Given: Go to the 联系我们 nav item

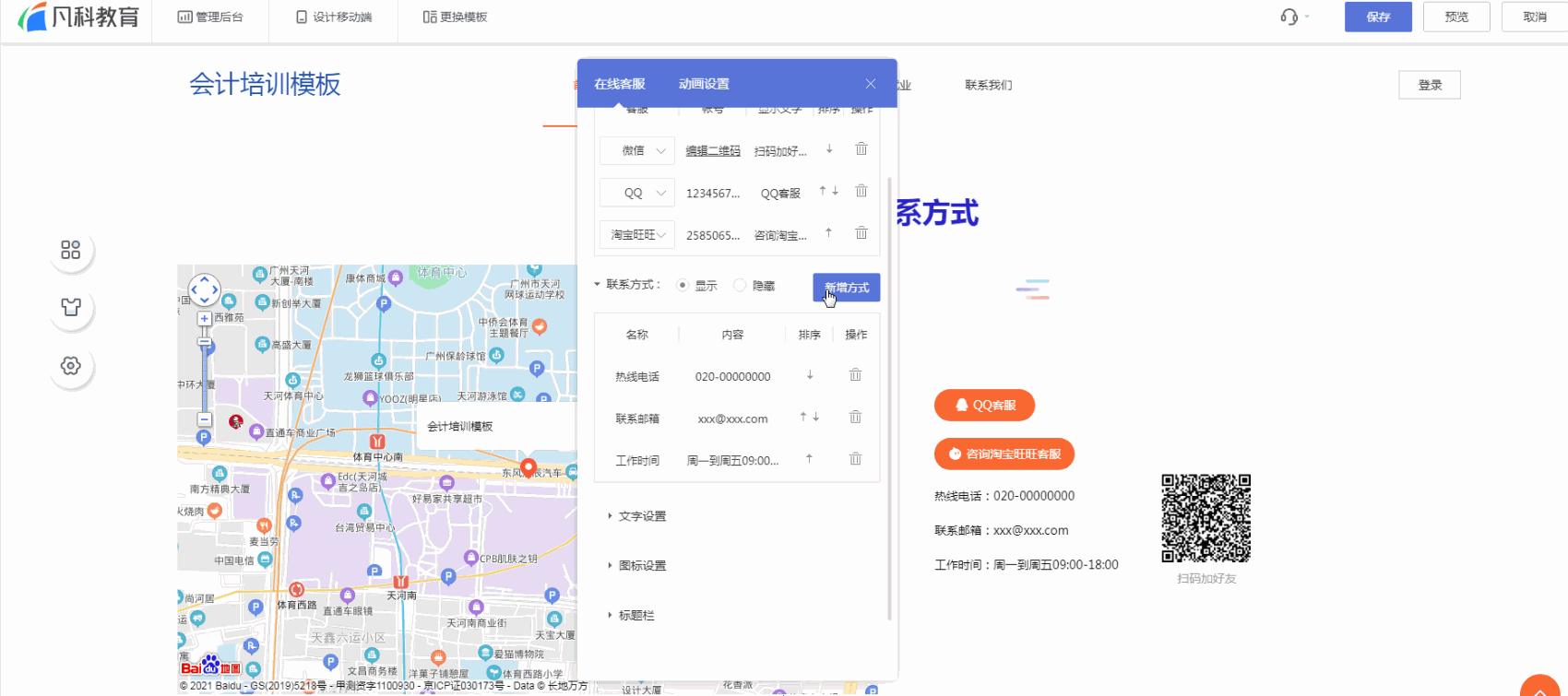Looking at the screenshot, I should click(x=989, y=85).
